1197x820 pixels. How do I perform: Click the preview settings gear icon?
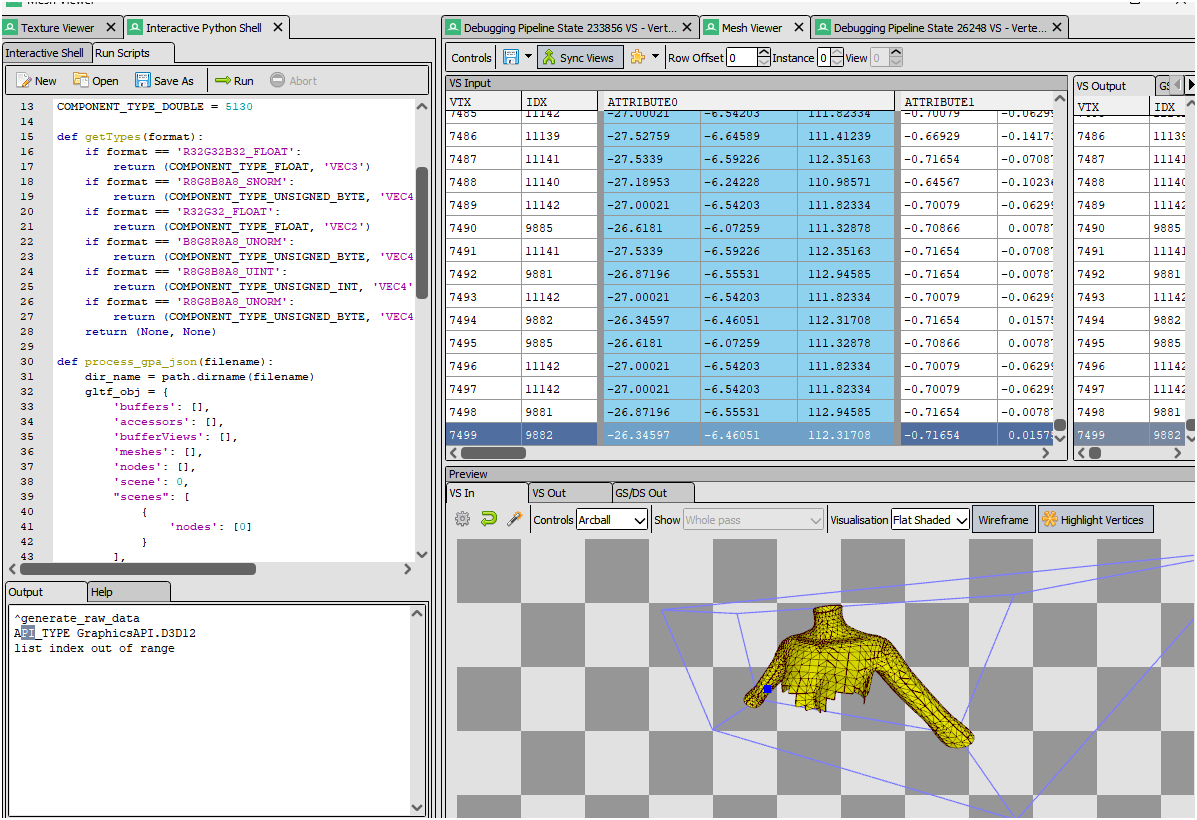pyautogui.click(x=463, y=519)
